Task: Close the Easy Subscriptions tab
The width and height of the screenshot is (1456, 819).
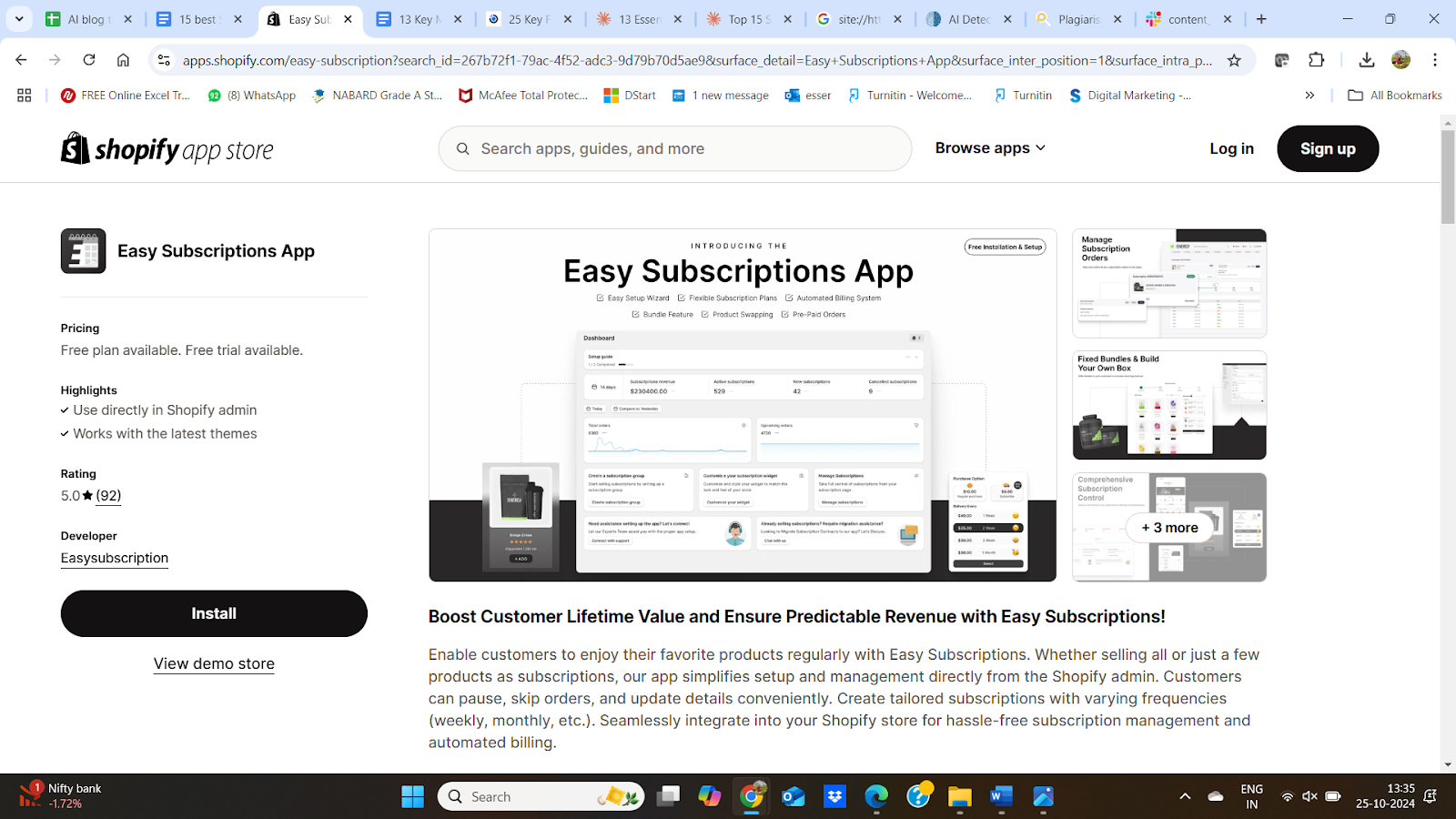Action: click(x=348, y=19)
